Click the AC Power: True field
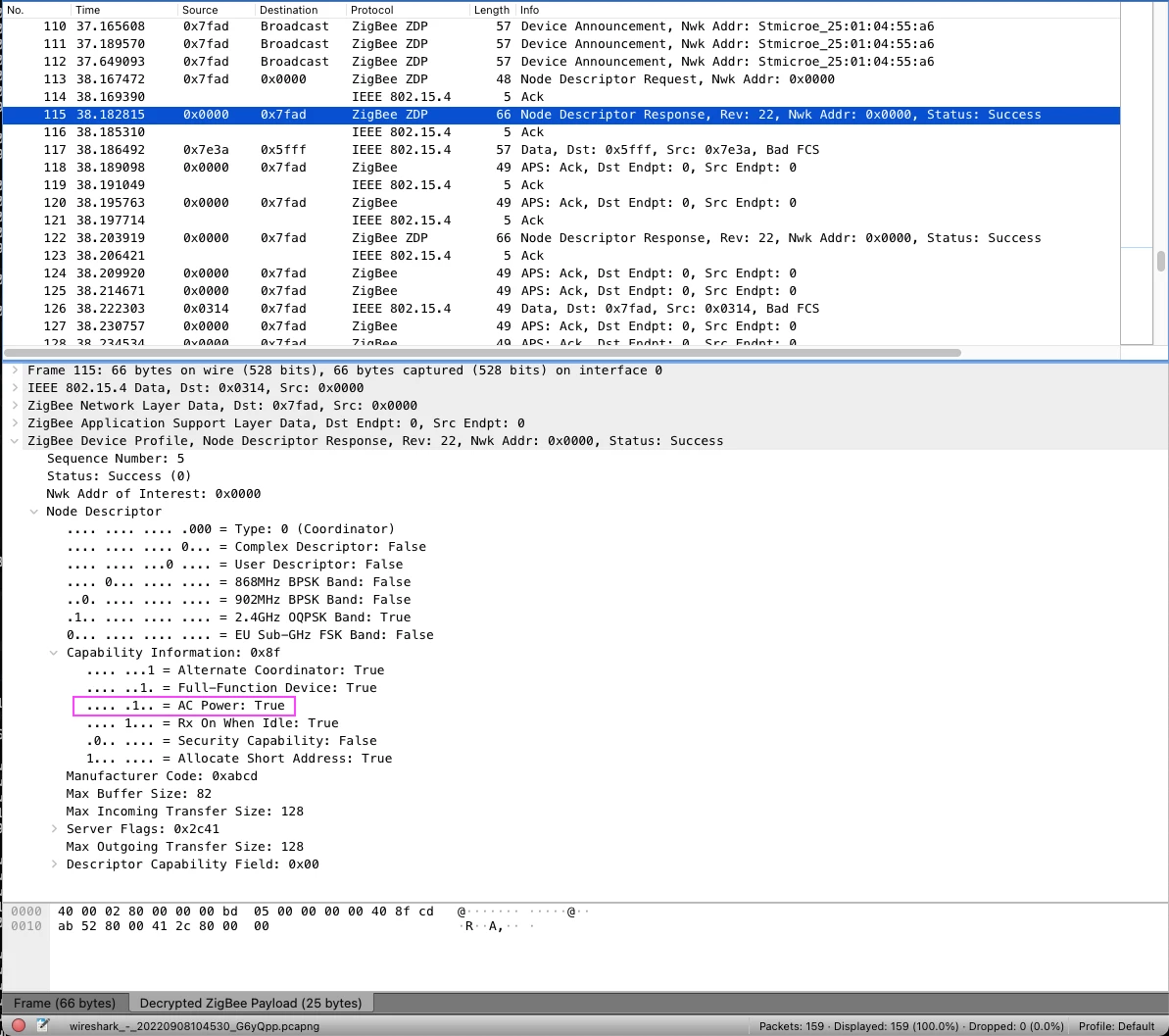The height and width of the screenshot is (1036, 1169). [185, 706]
